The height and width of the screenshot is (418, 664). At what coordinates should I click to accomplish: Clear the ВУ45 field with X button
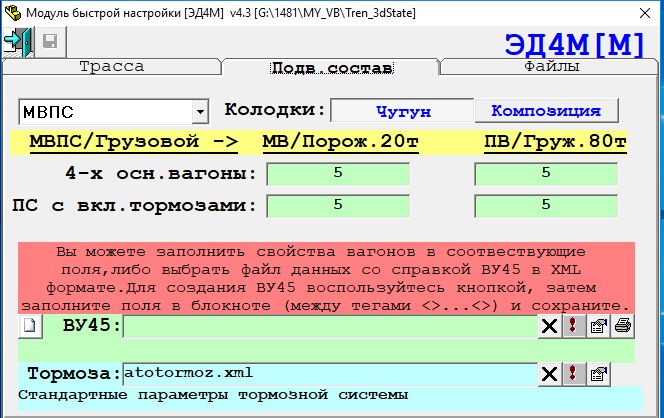click(x=550, y=326)
